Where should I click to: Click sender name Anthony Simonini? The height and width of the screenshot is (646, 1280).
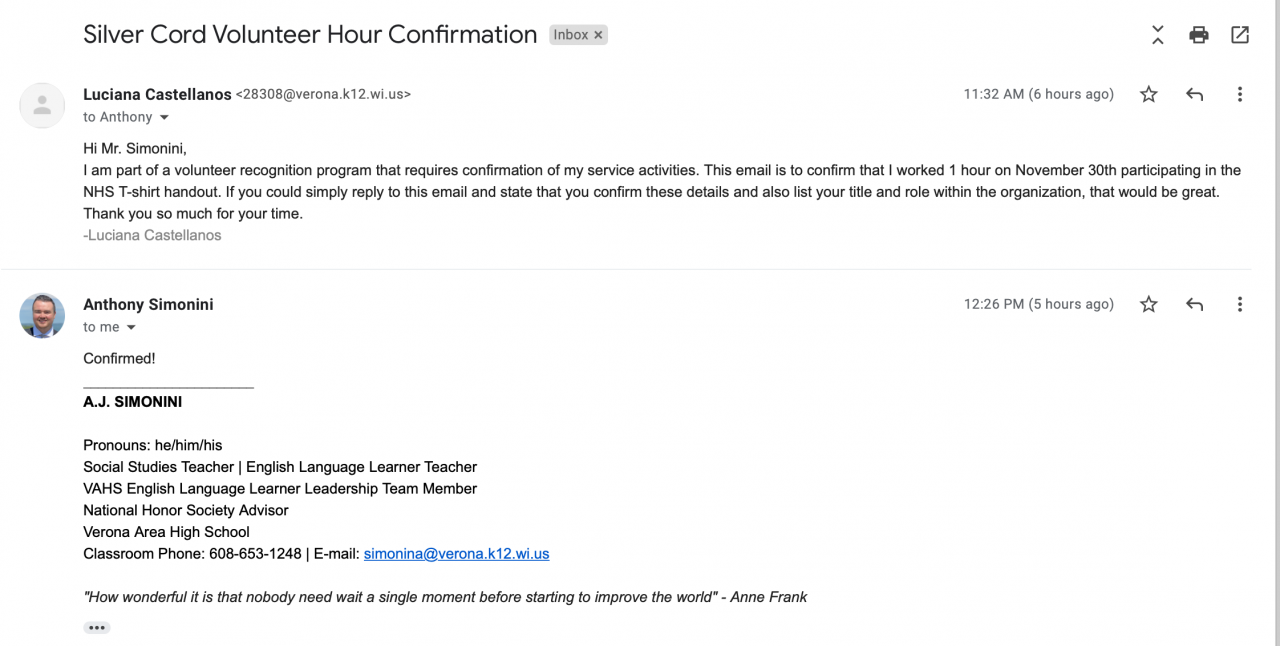click(x=148, y=304)
